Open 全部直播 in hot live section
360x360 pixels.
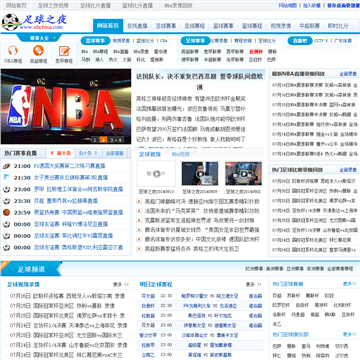[114, 153]
